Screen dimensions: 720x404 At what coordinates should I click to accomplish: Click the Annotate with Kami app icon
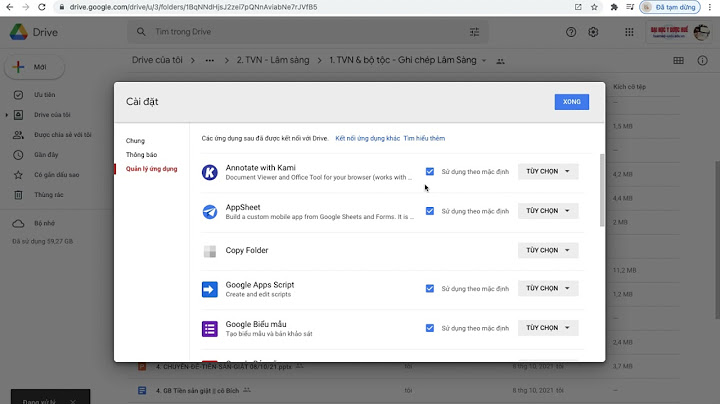(210, 172)
